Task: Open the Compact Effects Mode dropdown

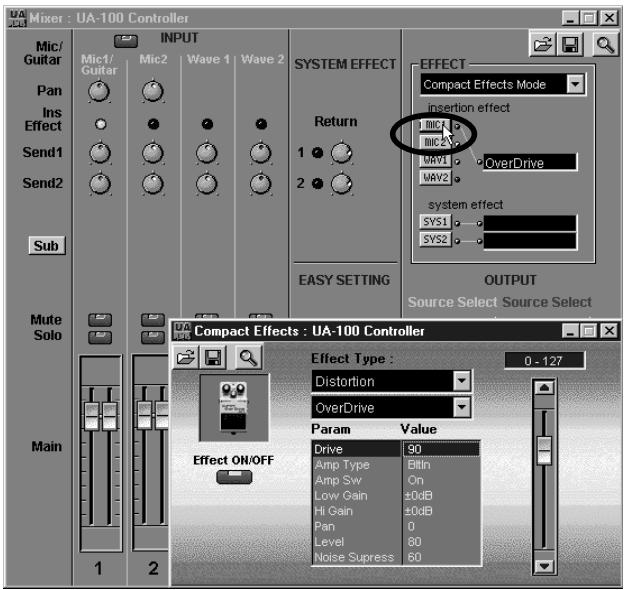Action: [x=575, y=84]
